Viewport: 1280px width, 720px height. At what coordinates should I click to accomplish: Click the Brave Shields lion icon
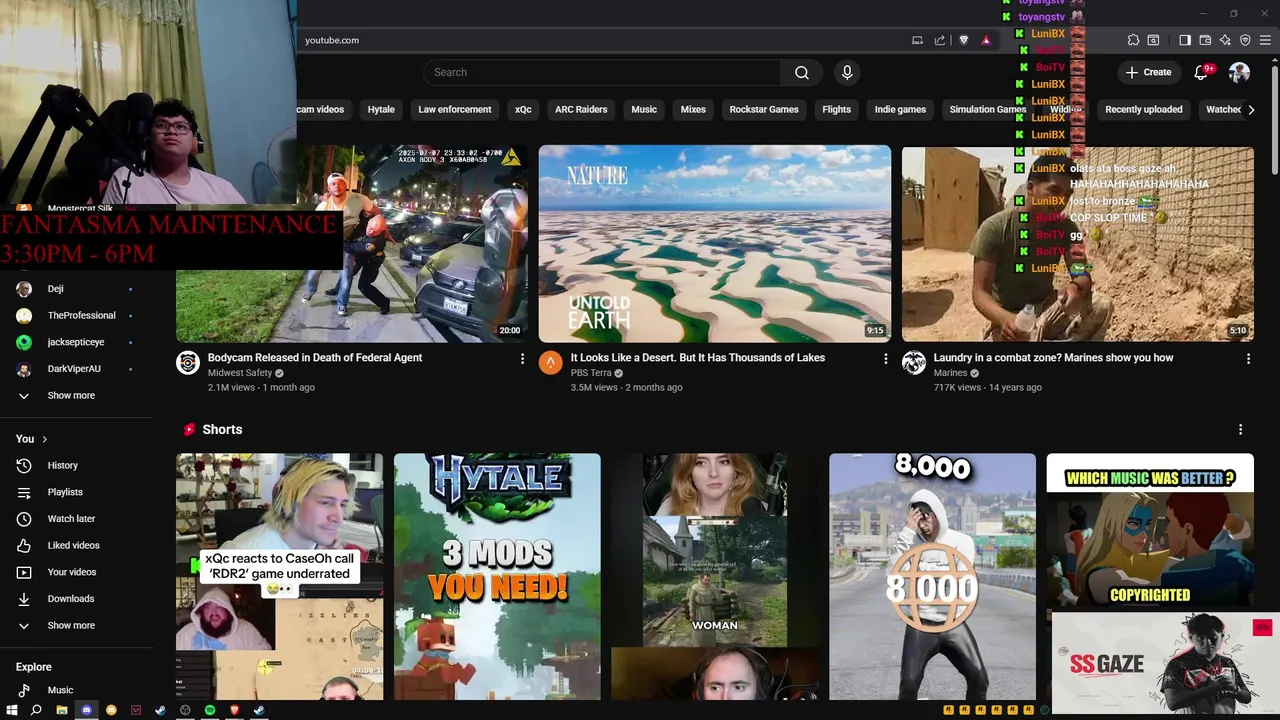(x=964, y=40)
